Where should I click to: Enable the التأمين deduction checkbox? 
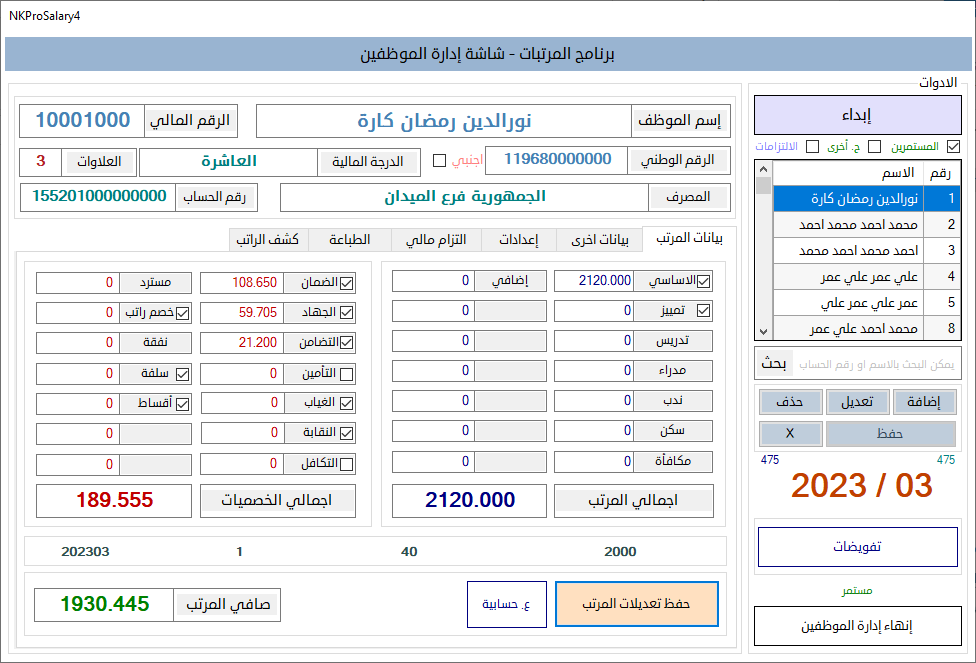pyautogui.click(x=347, y=374)
